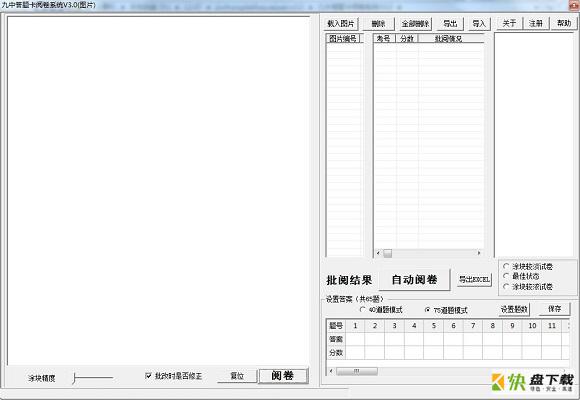Click the 阅卷 button
The height and width of the screenshot is (400, 580).
(x=283, y=376)
